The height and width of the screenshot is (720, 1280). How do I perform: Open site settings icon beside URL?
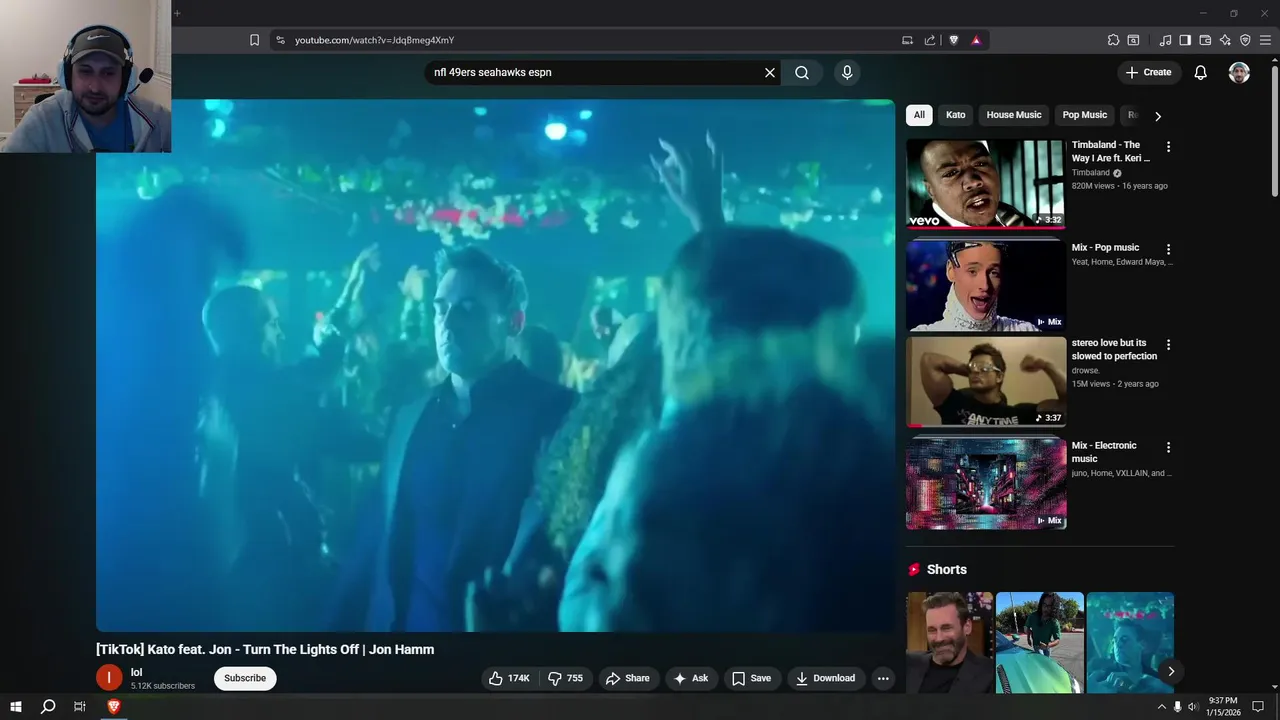click(x=280, y=40)
